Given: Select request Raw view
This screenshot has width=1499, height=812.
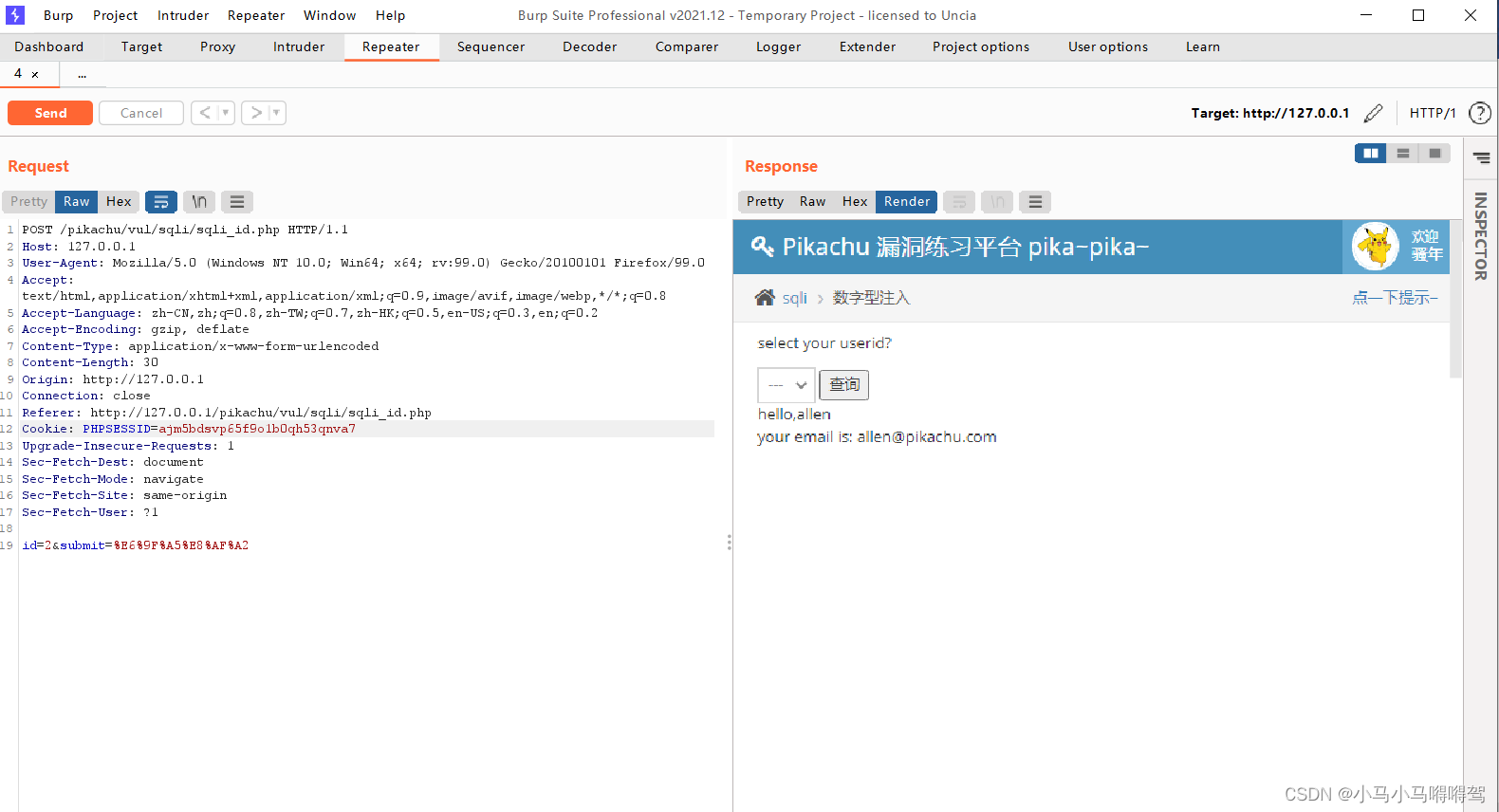Looking at the screenshot, I should coord(77,202).
